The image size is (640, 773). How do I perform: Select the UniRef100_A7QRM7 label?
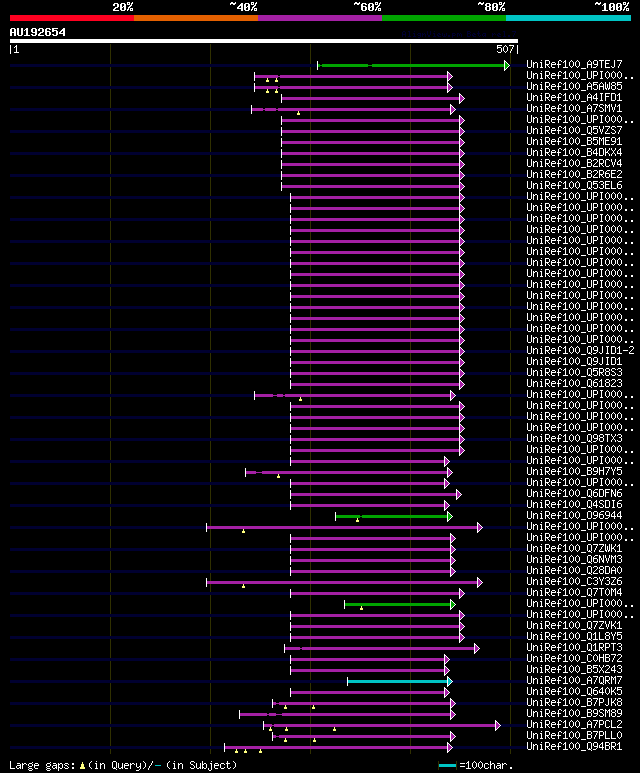click(574, 681)
